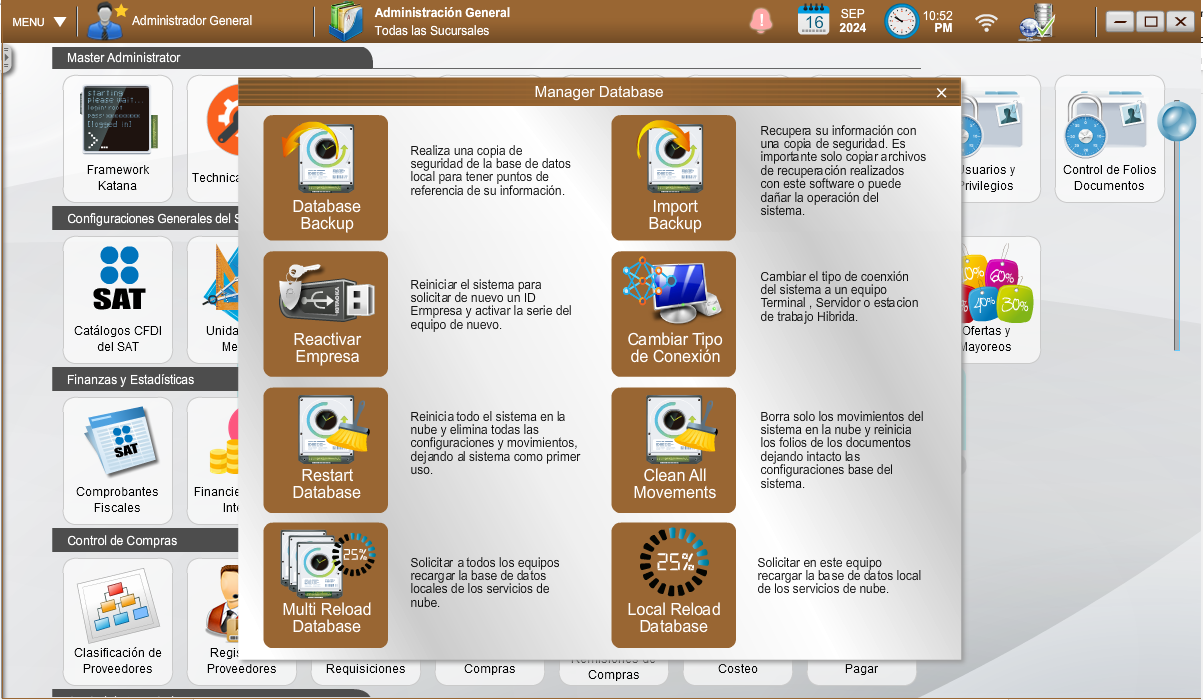
Task: Close the Manager Database dialog
Action: coord(941,93)
